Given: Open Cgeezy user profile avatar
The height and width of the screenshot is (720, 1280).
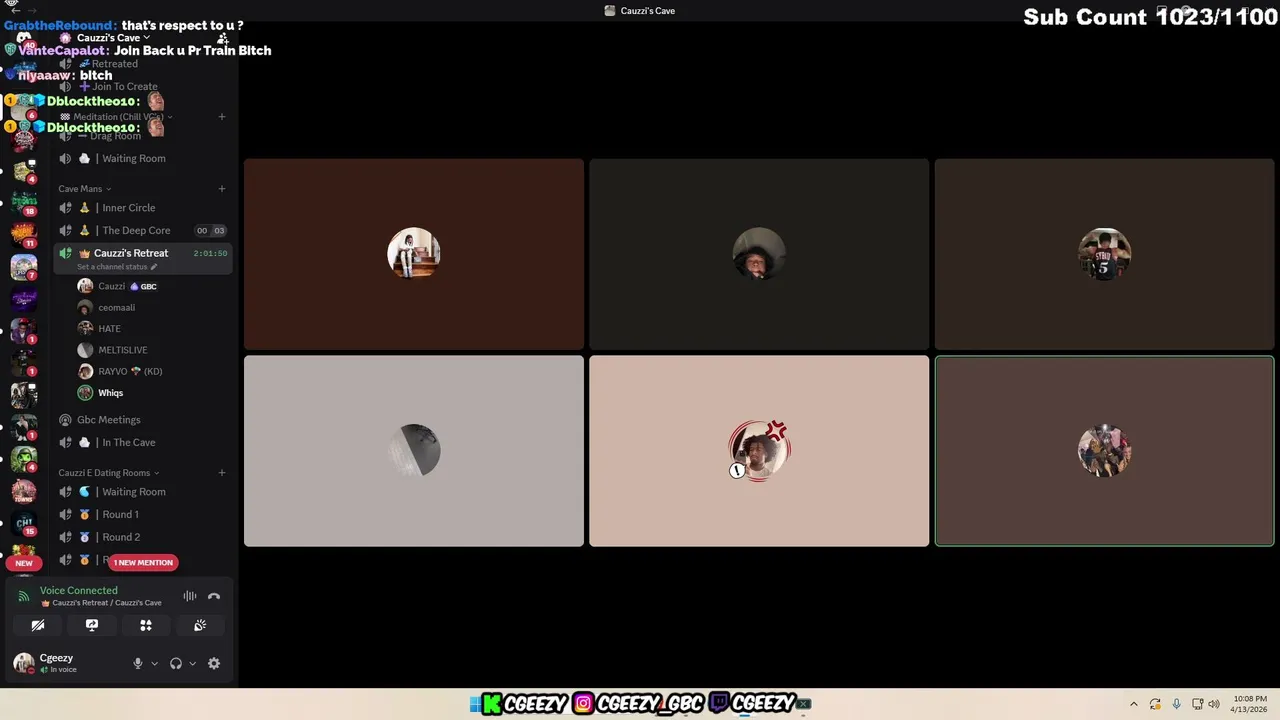Looking at the screenshot, I should click(23, 663).
